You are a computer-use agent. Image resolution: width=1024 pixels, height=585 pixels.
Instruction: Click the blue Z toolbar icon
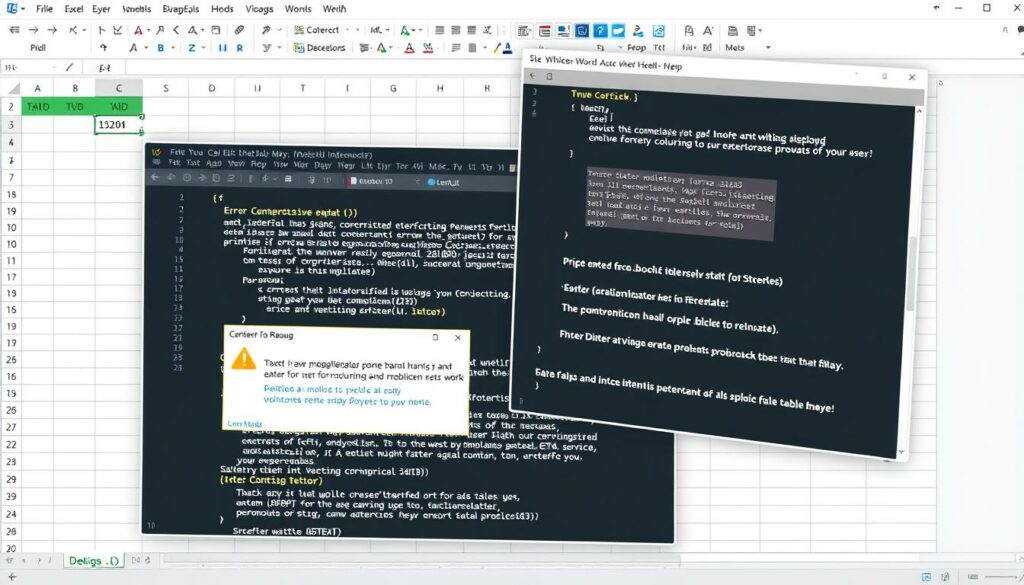click(x=191, y=48)
